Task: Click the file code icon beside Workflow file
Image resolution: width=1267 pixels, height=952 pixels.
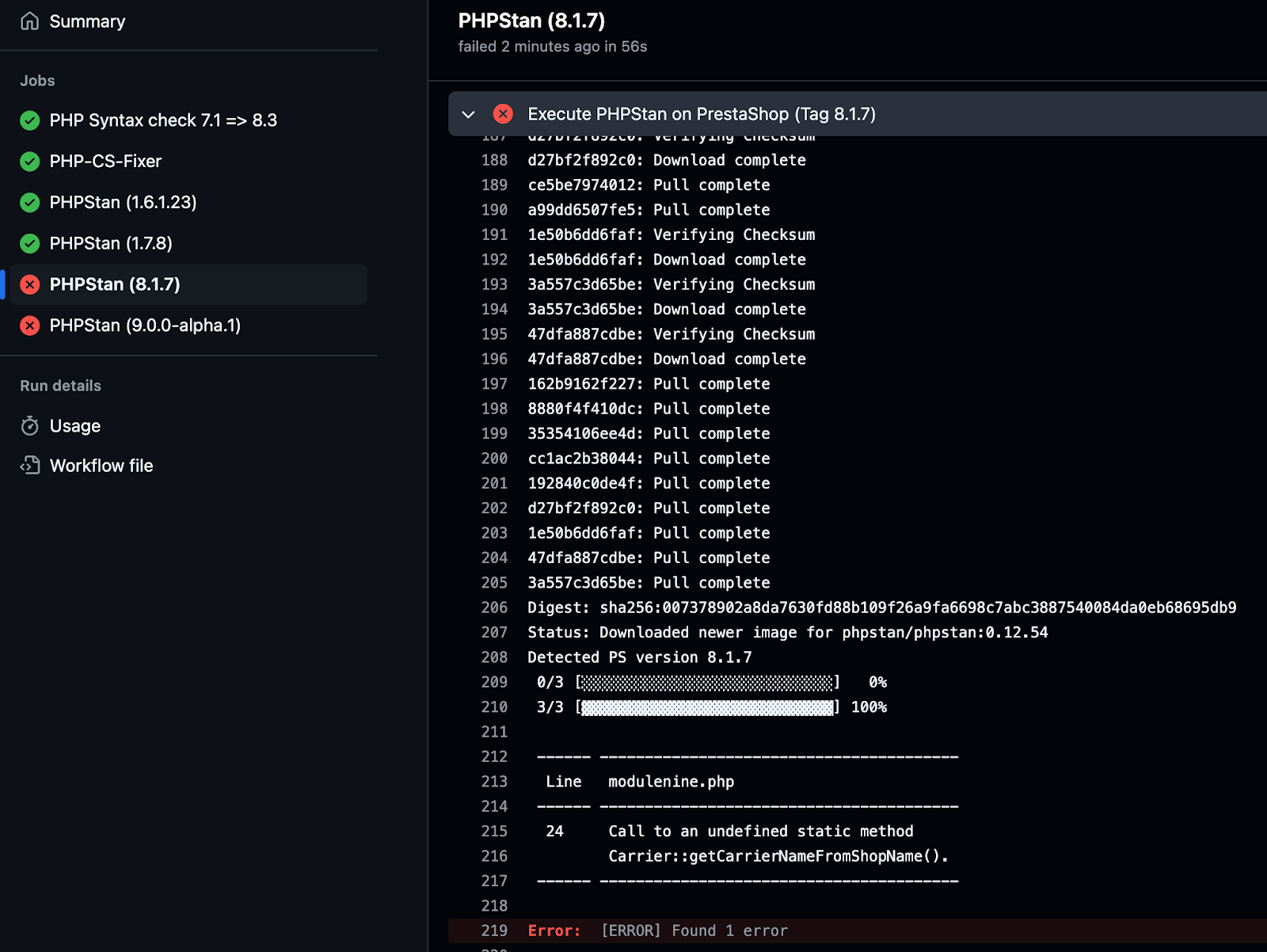Action: [30, 466]
